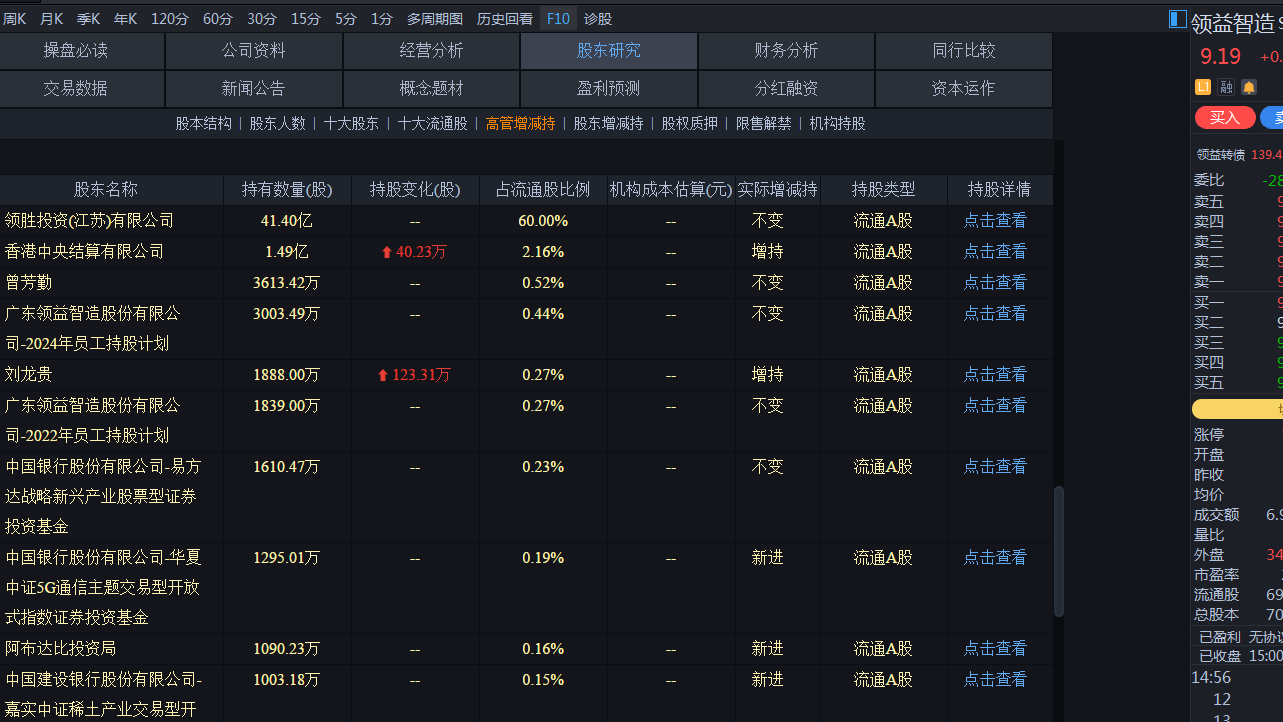Image resolution: width=1283 pixels, height=722 pixels.
Task: Click 点击查看 for 香港中央结算有限公司
Action: pyautogui.click(x=995, y=252)
